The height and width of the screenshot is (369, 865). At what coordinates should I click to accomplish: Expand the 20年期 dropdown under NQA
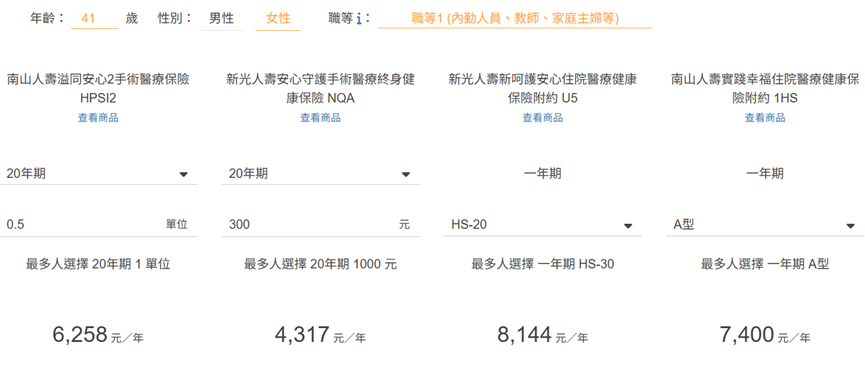[321, 174]
